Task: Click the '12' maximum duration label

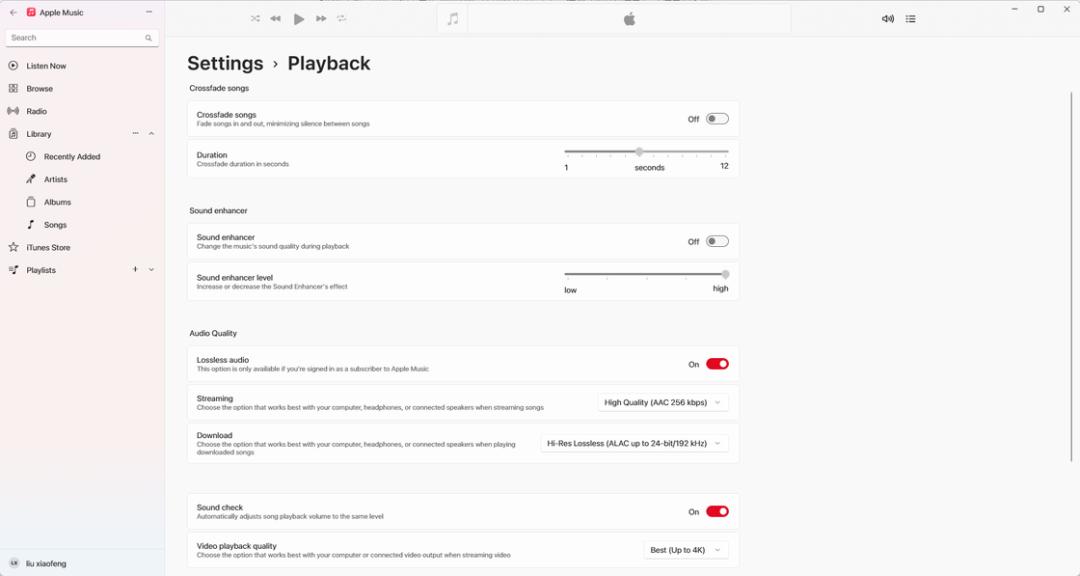Action: pos(724,166)
